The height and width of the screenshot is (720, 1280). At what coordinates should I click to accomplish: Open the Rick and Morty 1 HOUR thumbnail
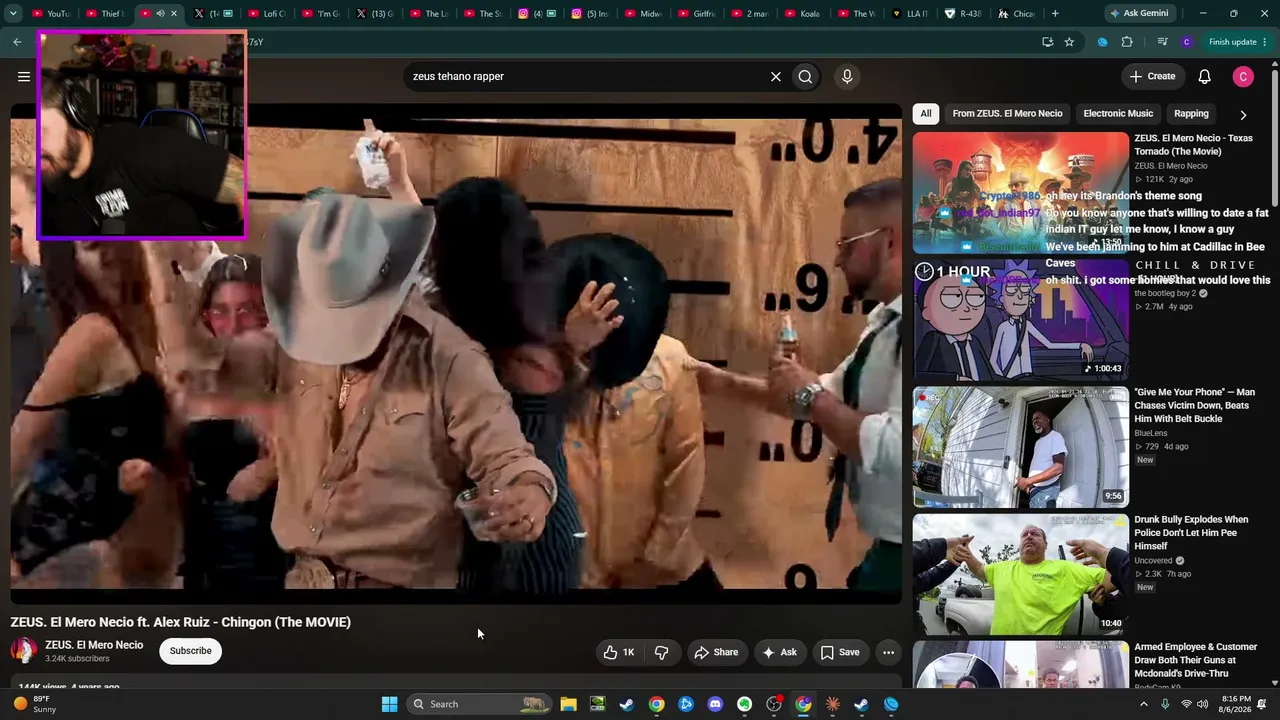click(1020, 320)
